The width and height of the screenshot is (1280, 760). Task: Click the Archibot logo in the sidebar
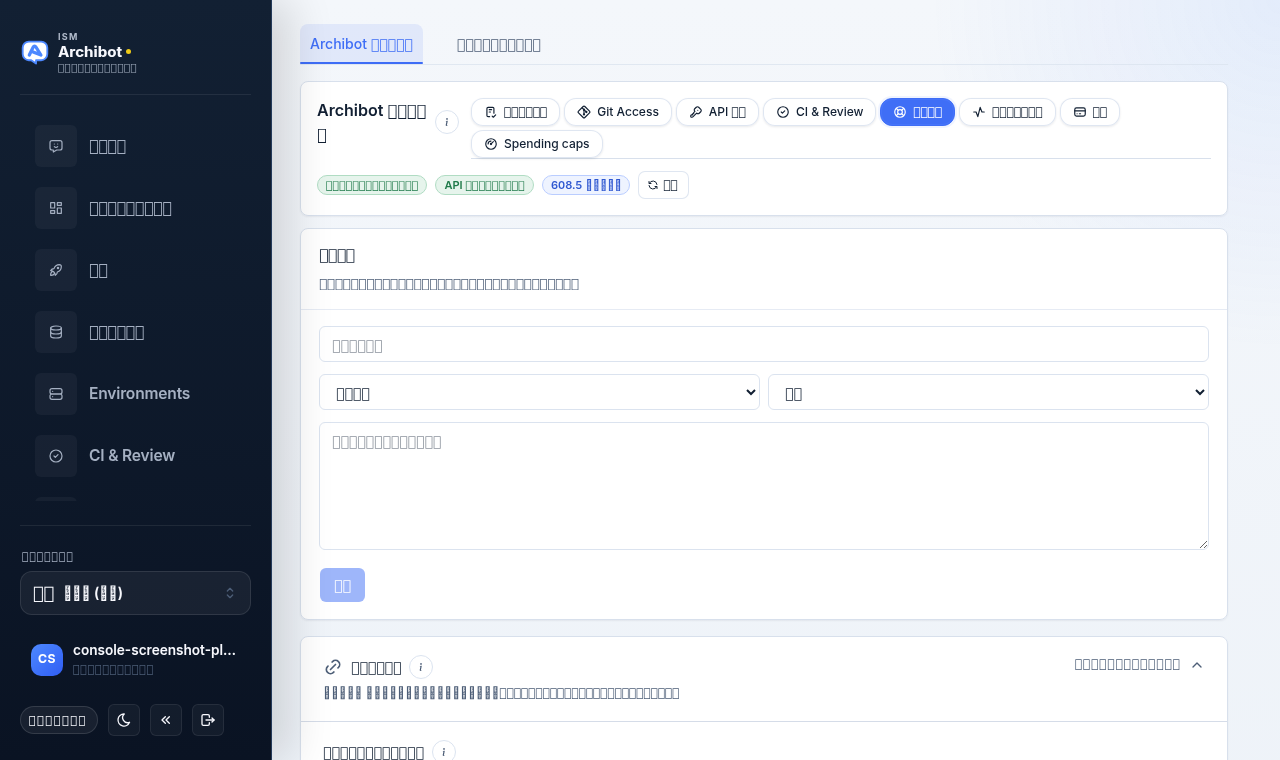coord(35,52)
